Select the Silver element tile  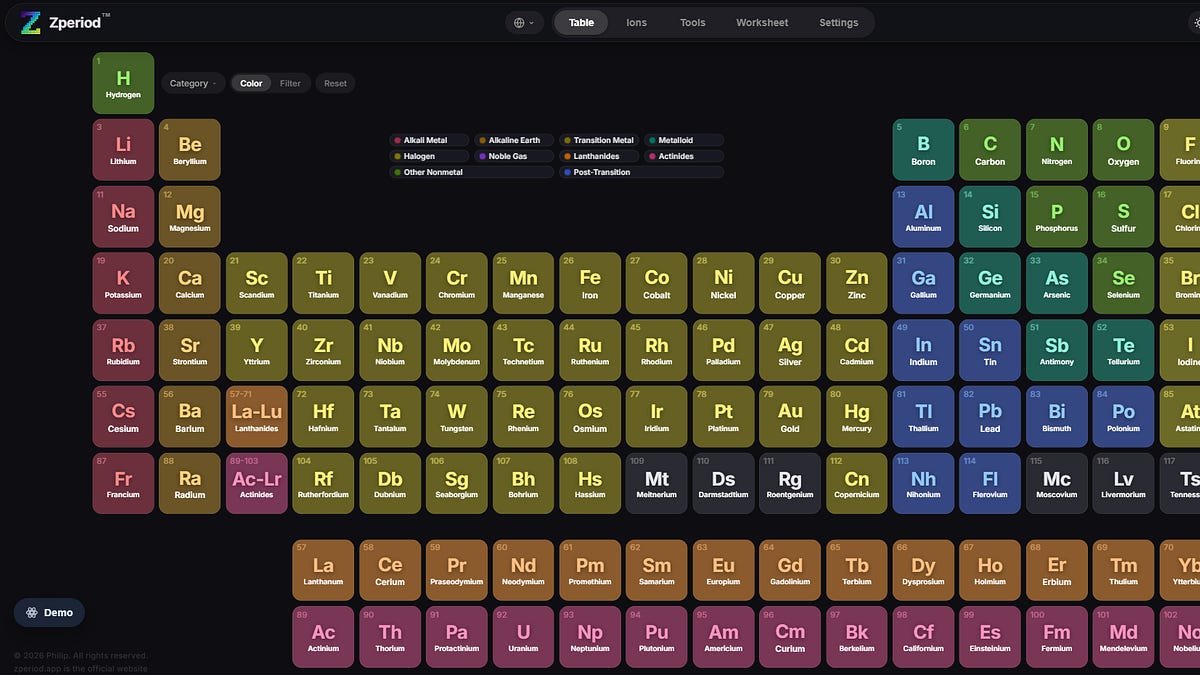(790, 350)
